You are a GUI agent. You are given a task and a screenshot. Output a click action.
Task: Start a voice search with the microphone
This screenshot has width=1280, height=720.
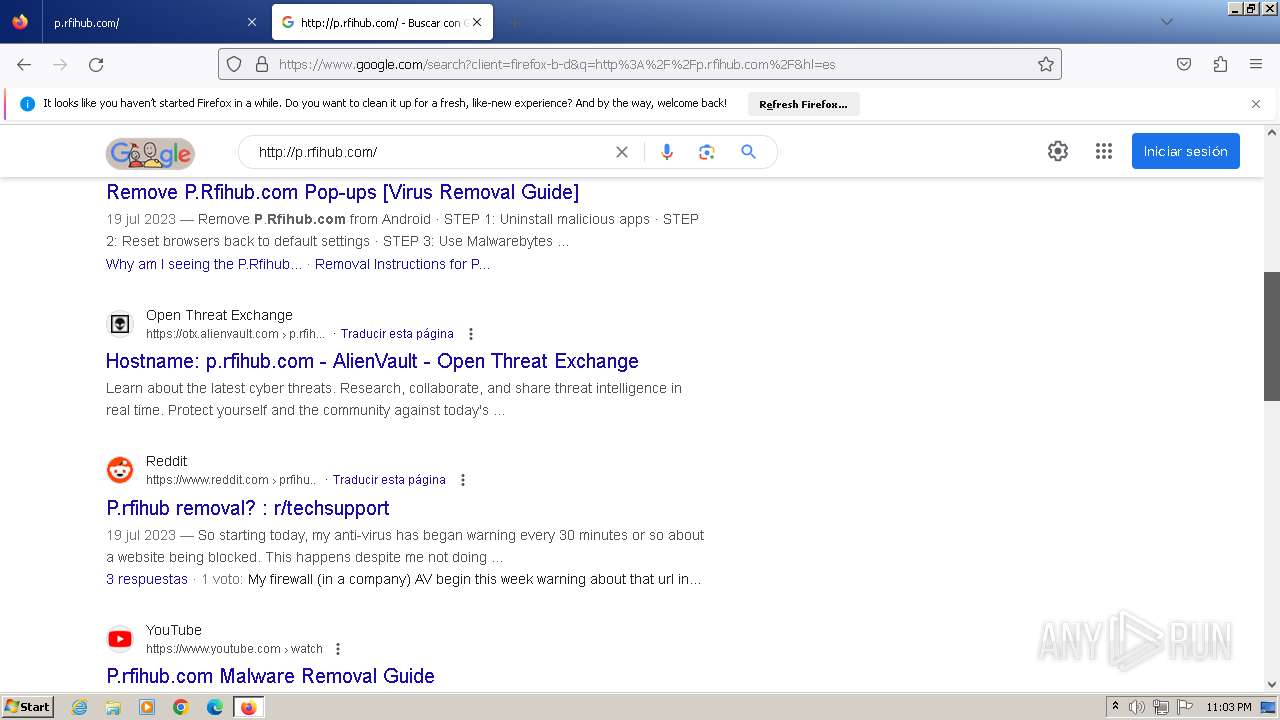pyautogui.click(x=667, y=152)
